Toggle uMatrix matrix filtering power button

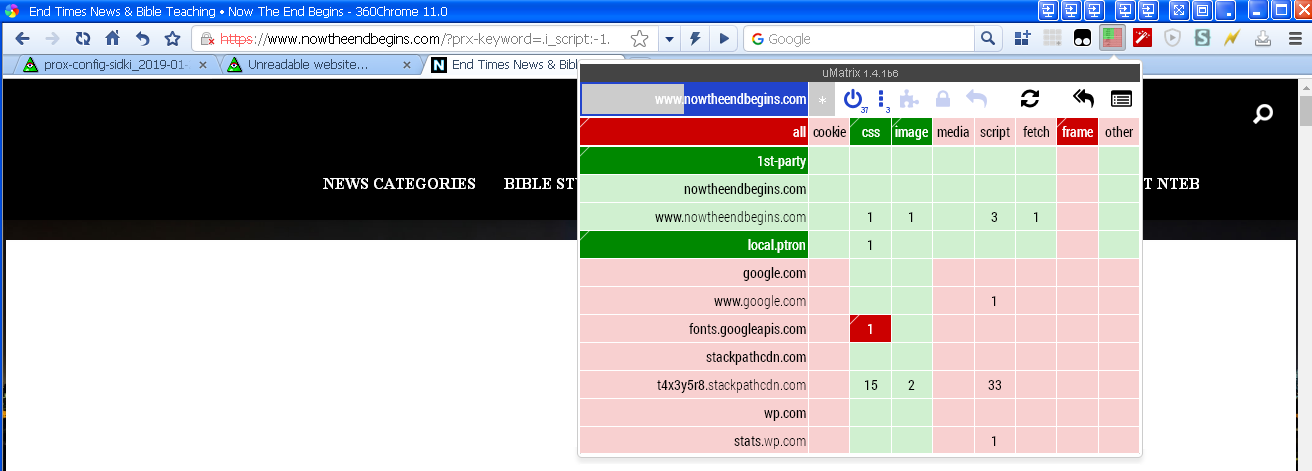[x=852, y=99]
